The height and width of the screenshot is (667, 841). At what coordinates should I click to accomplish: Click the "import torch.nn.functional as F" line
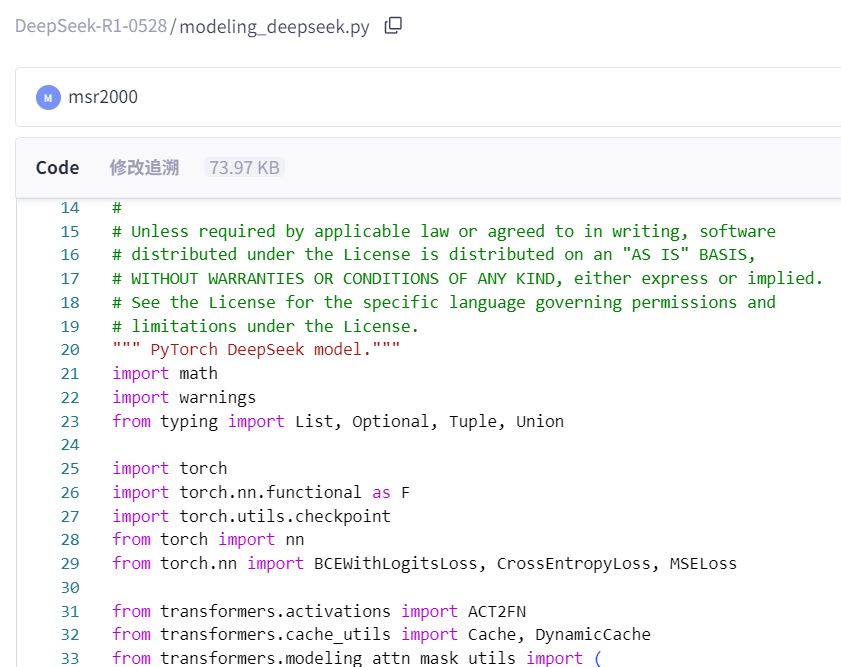click(x=261, y=492)
